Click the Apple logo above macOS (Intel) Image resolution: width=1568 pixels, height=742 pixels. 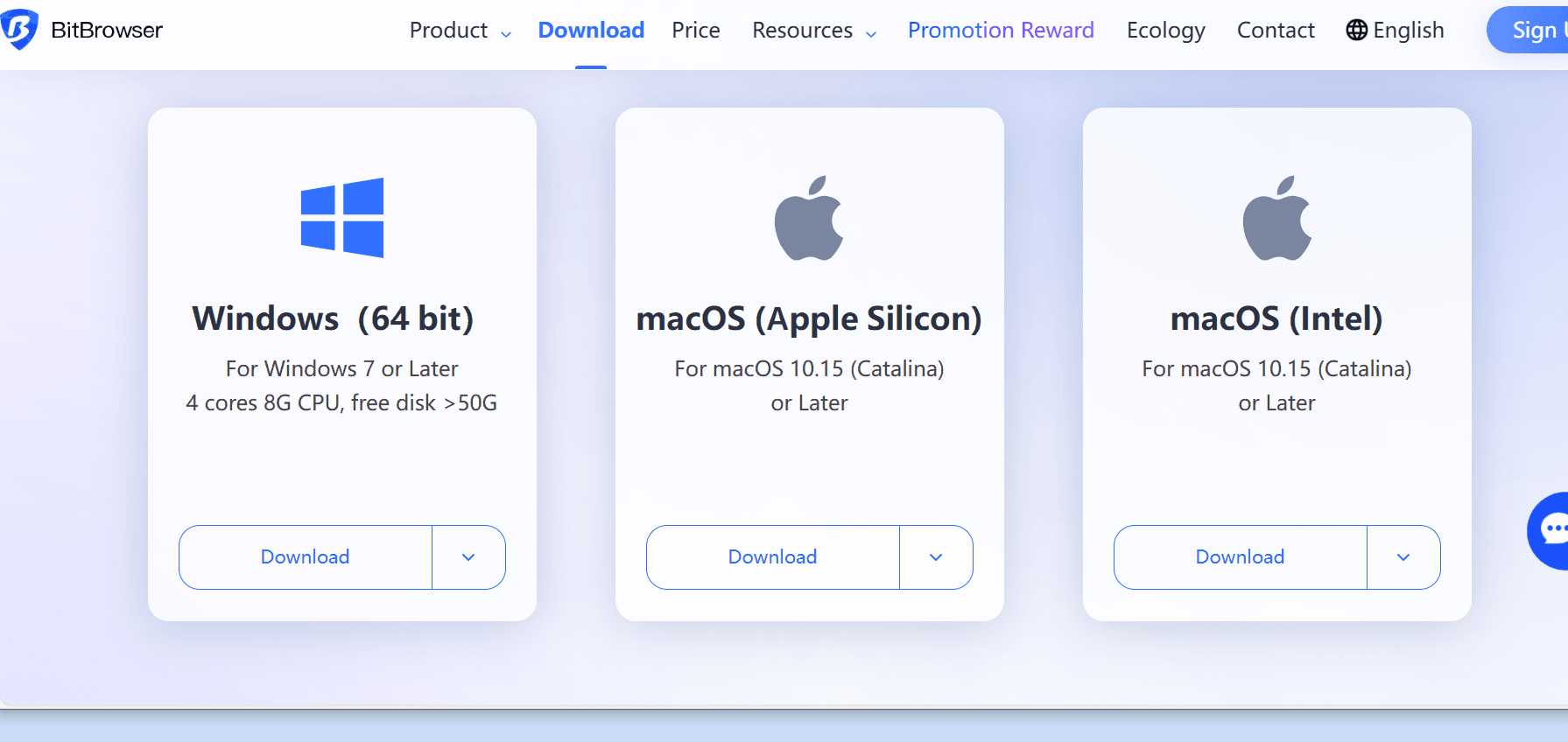[1276, 219]
